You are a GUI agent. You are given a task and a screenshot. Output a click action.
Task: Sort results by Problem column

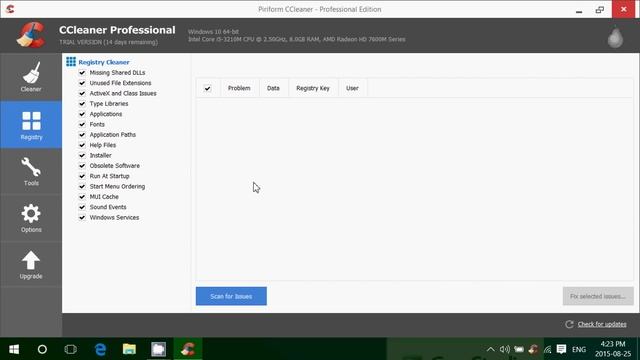tap(239, 88)
